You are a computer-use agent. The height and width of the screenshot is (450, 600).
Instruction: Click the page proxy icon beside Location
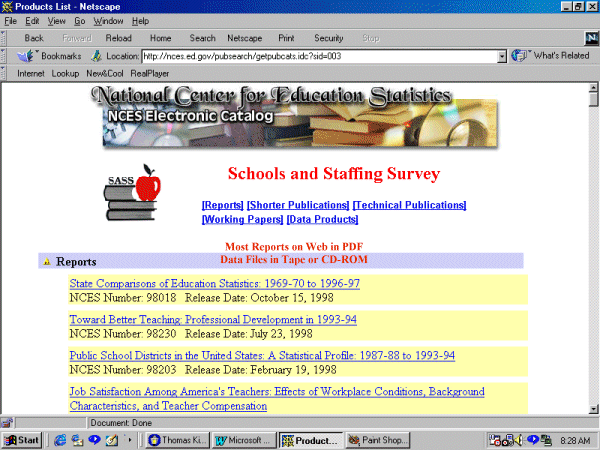97,56
